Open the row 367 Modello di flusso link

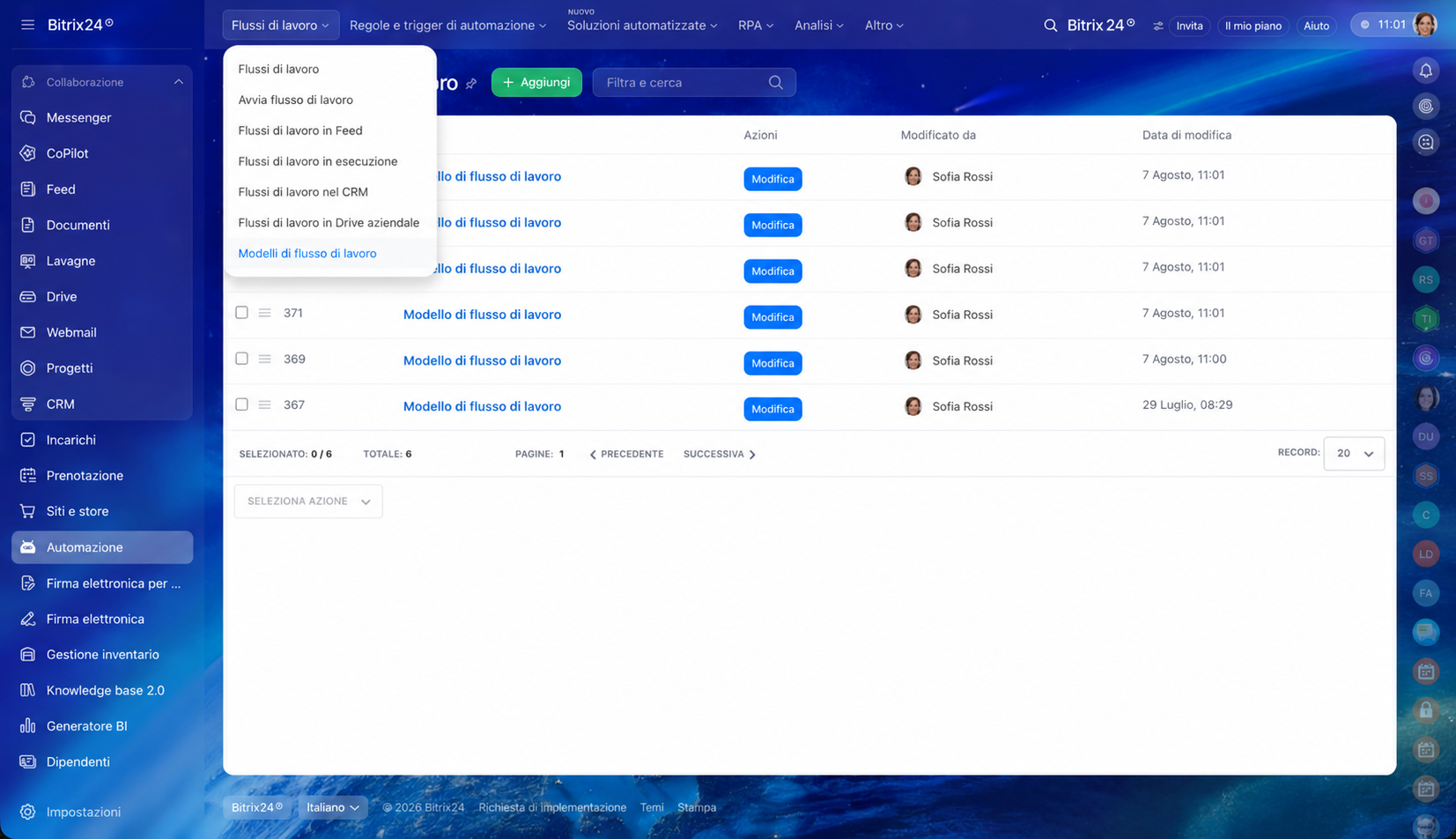coord(482,406)
